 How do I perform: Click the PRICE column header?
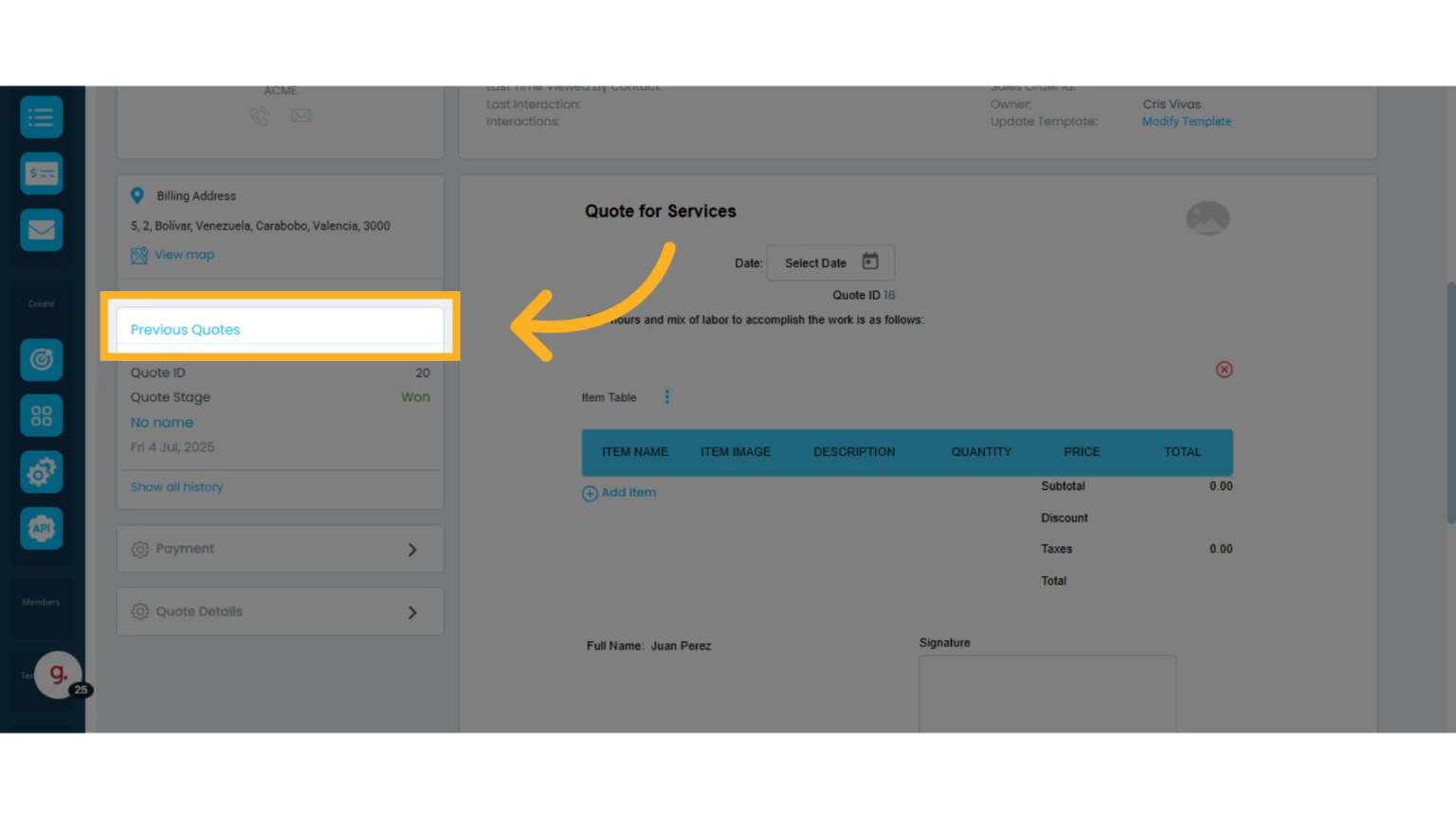[1082, 452]
